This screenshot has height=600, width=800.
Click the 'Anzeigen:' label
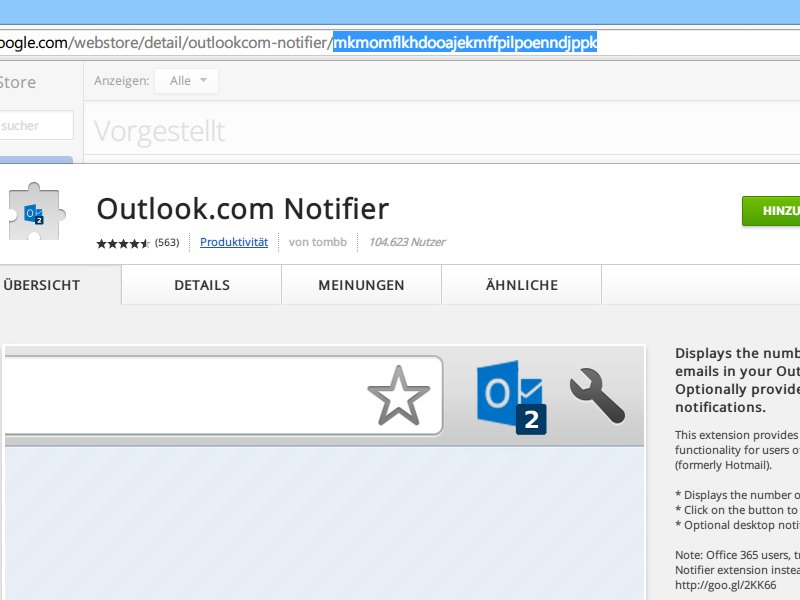pyautogui.click(x=121, y=81)
